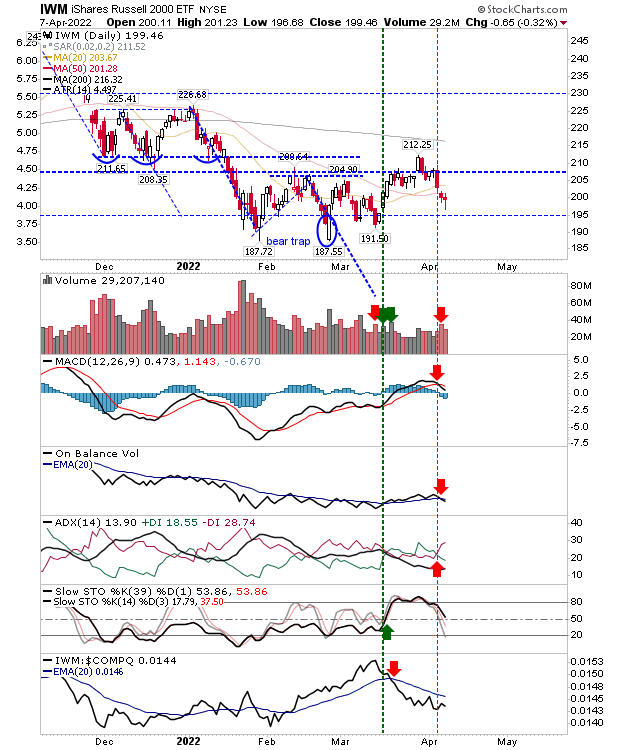
Task: Click the MA(20) 203.67 legend entry
Action: (x=80, y=57)
